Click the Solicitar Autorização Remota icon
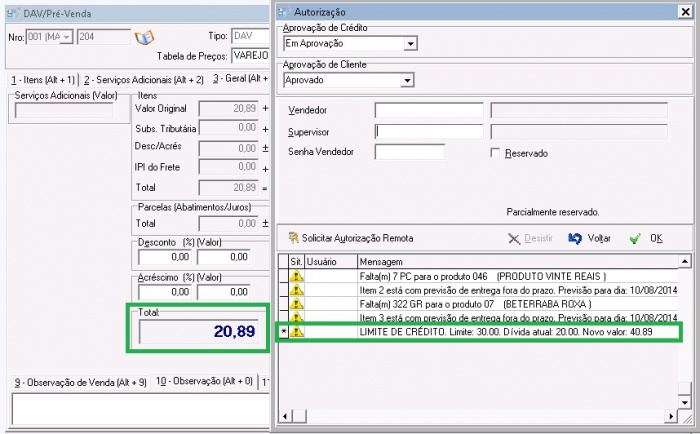The height and width of the screenshot is (434, 700). click(x=293, y=238)
